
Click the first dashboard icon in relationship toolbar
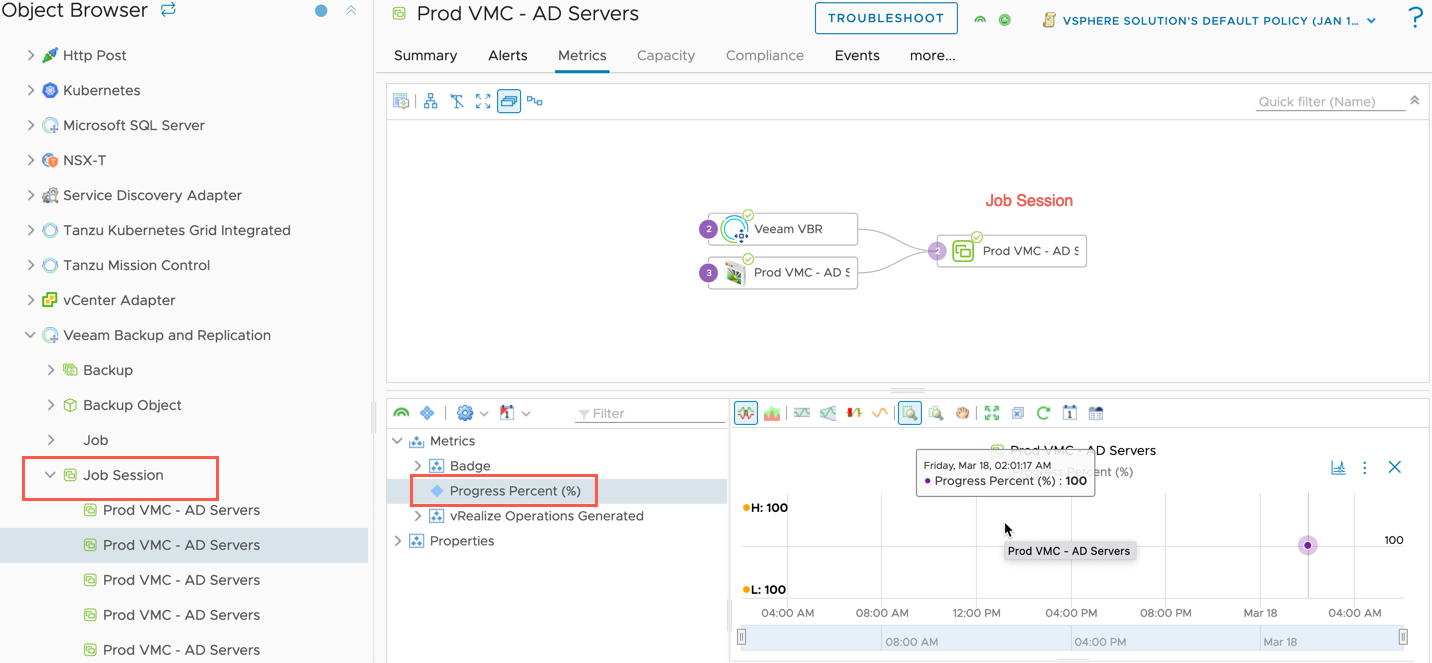(x=401, y=101)
